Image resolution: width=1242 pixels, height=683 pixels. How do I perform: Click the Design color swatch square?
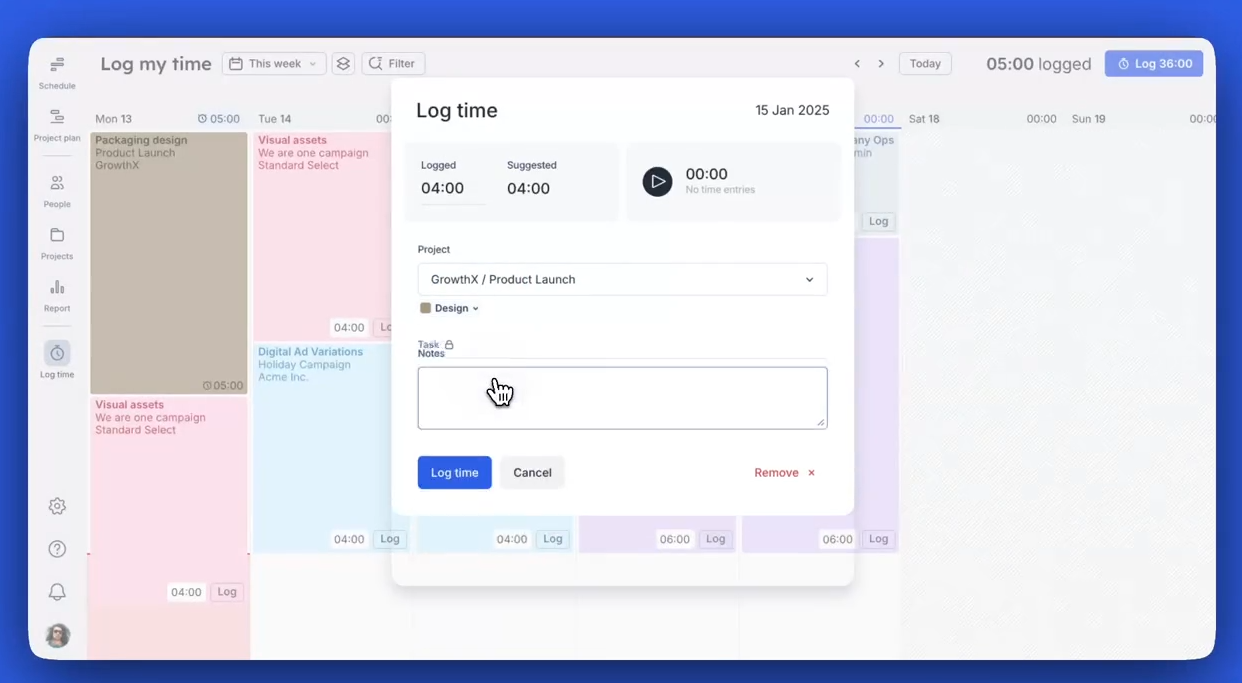click(425, 308)
